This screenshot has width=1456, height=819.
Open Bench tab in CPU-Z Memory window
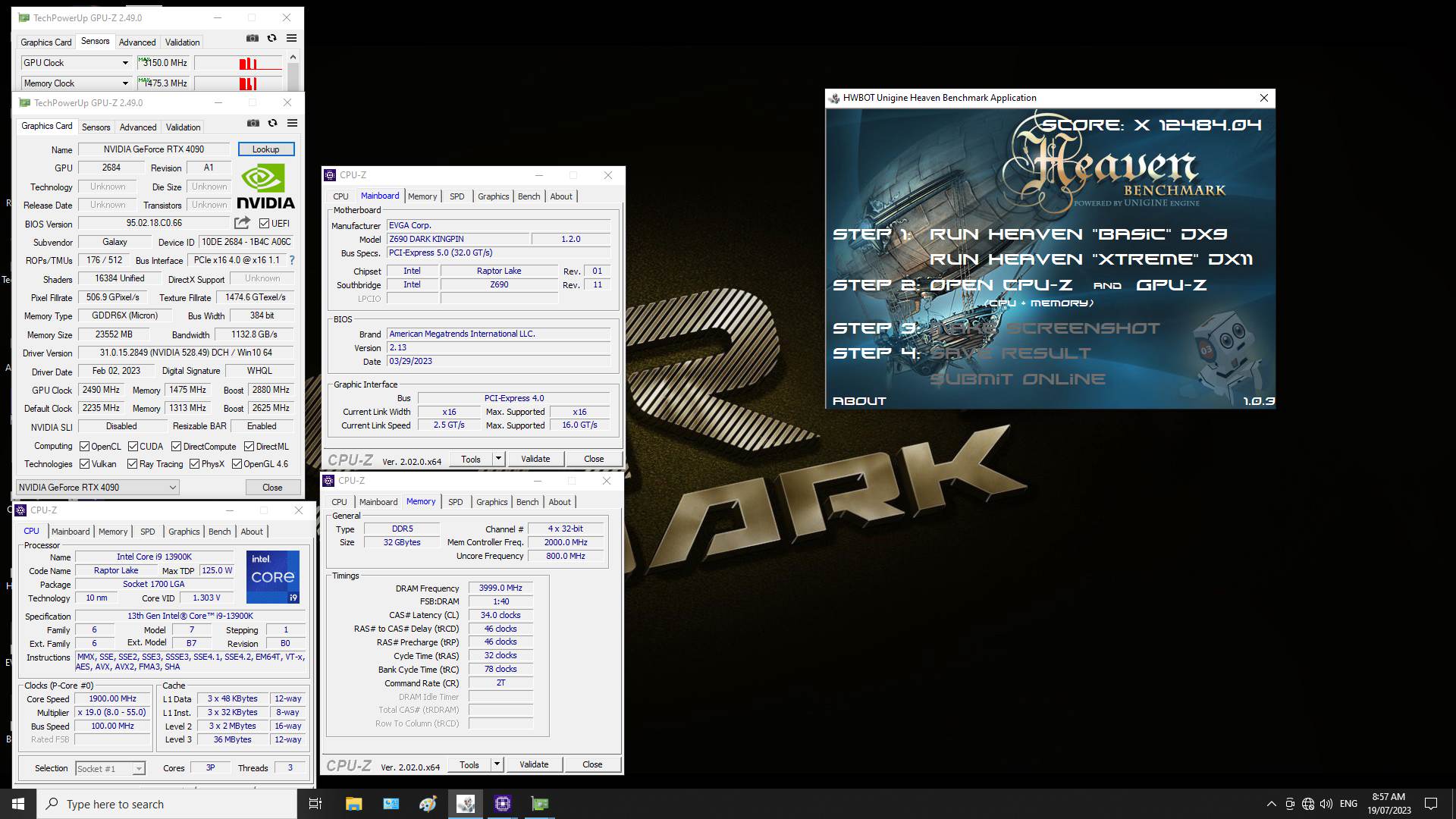coord(528,502)
